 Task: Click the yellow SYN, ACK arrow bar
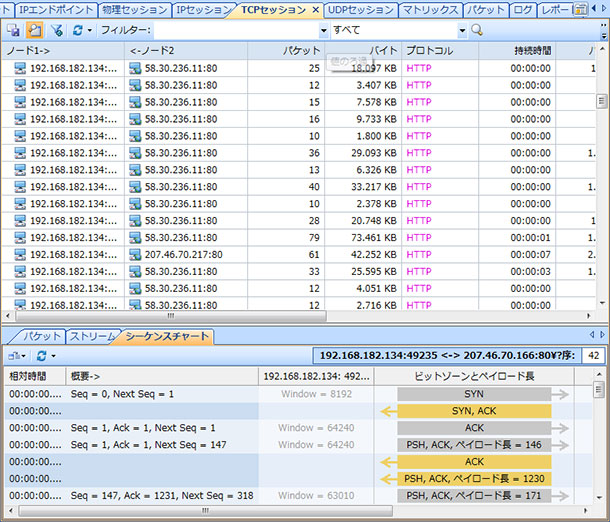click(474, 411)
